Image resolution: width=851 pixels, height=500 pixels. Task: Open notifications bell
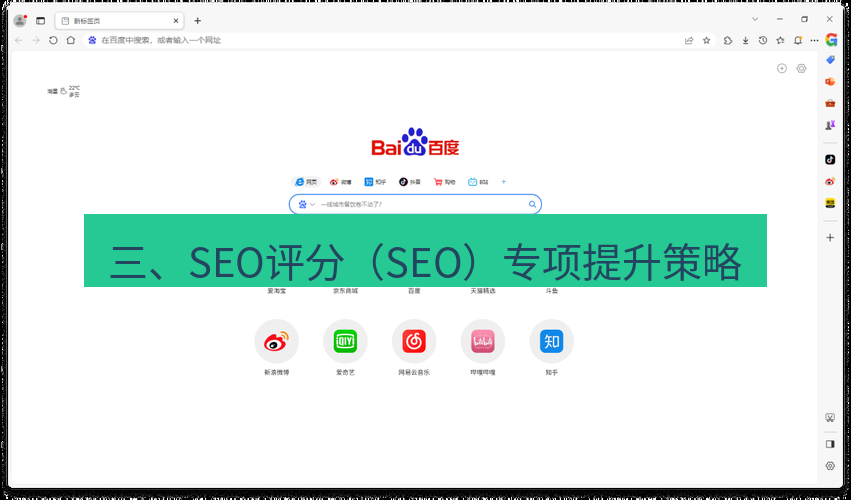(x=798, y=40)
